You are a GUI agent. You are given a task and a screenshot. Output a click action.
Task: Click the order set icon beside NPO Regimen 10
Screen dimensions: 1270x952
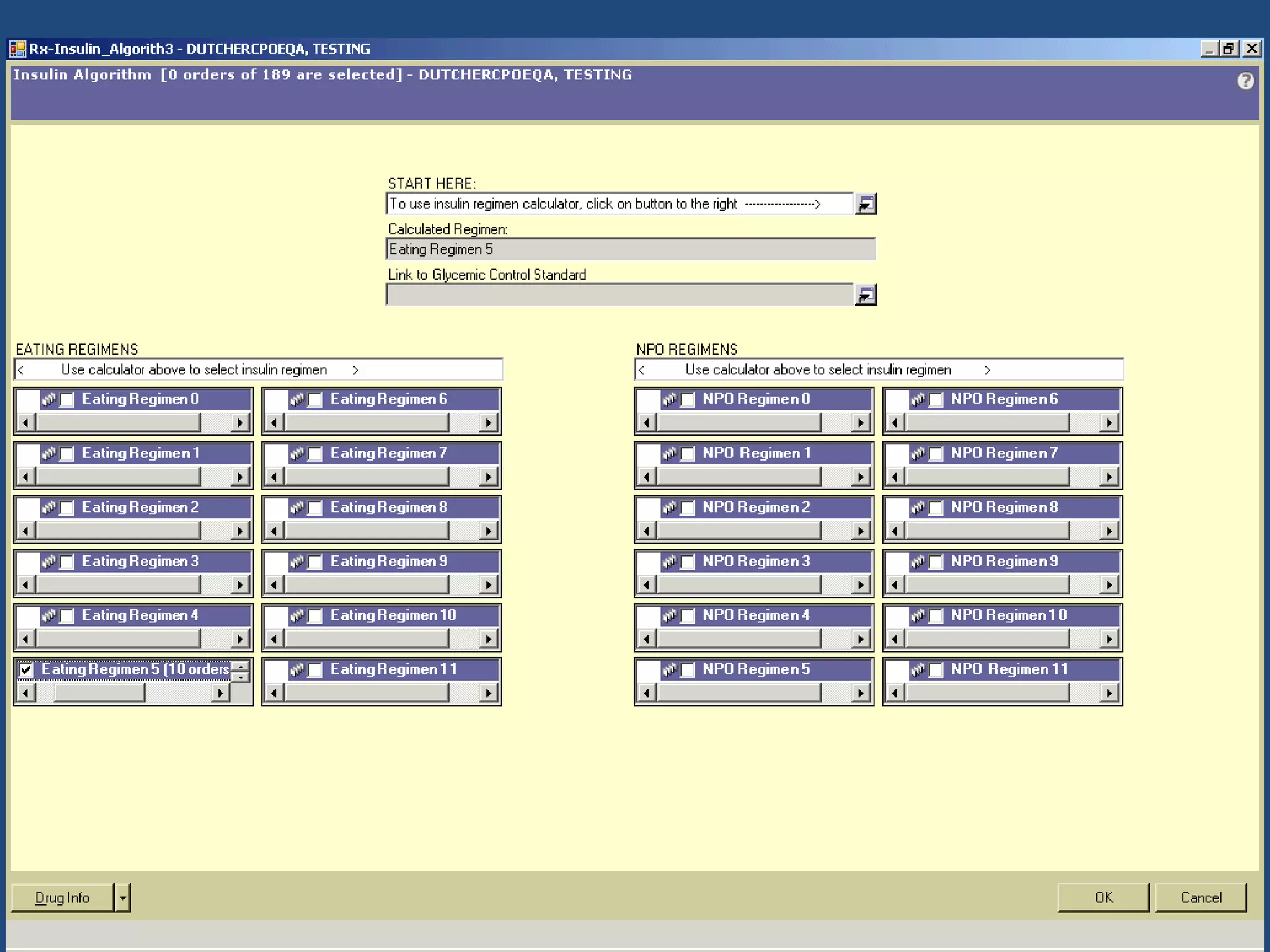tap(918, 615)
